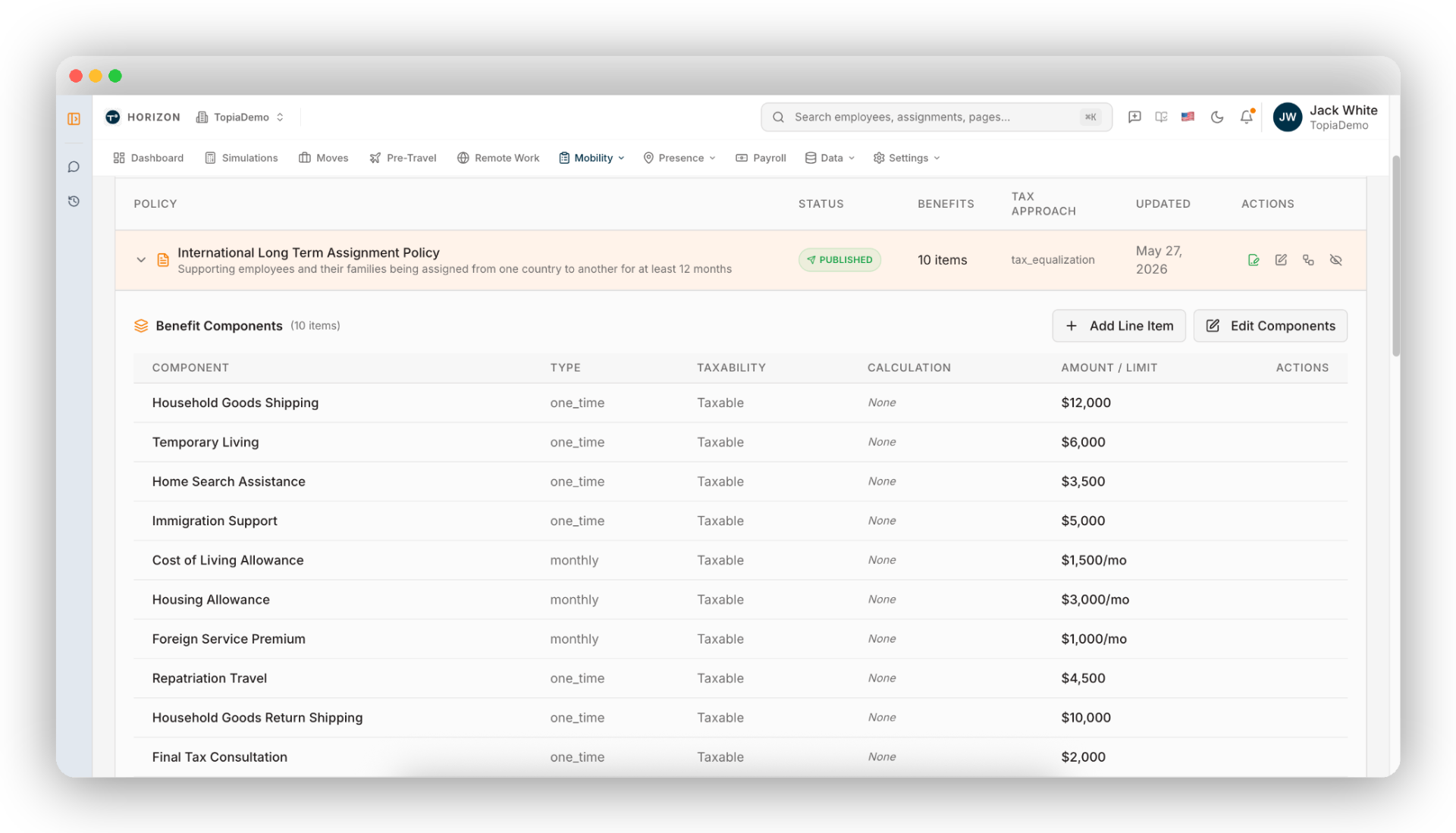This screenshot has height=833, width=1456.
Task: Select the Temporary Living component
Action: 205,442
